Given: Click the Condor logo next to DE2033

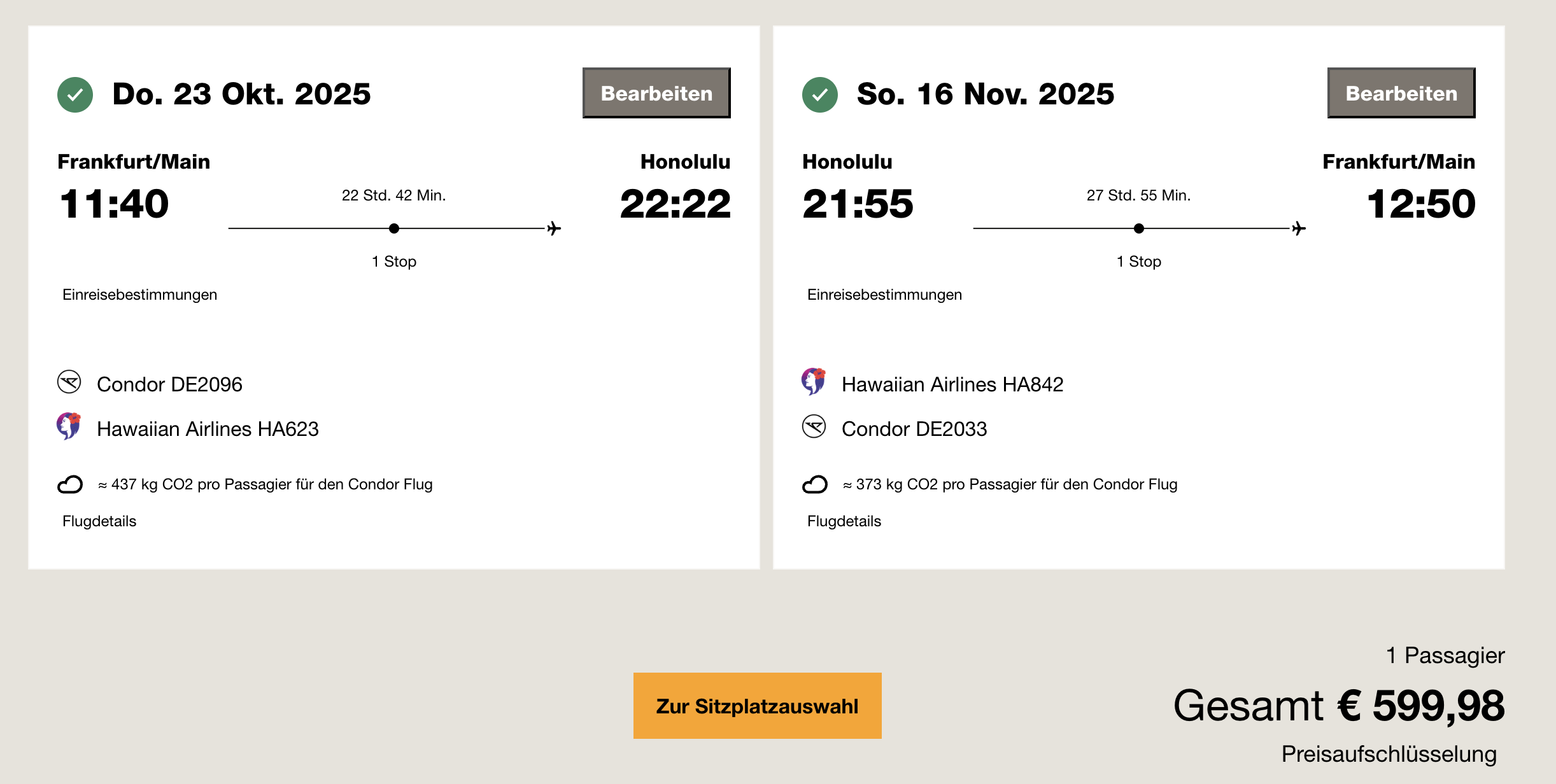Looking at the screenshot, I should coord(814,426).
